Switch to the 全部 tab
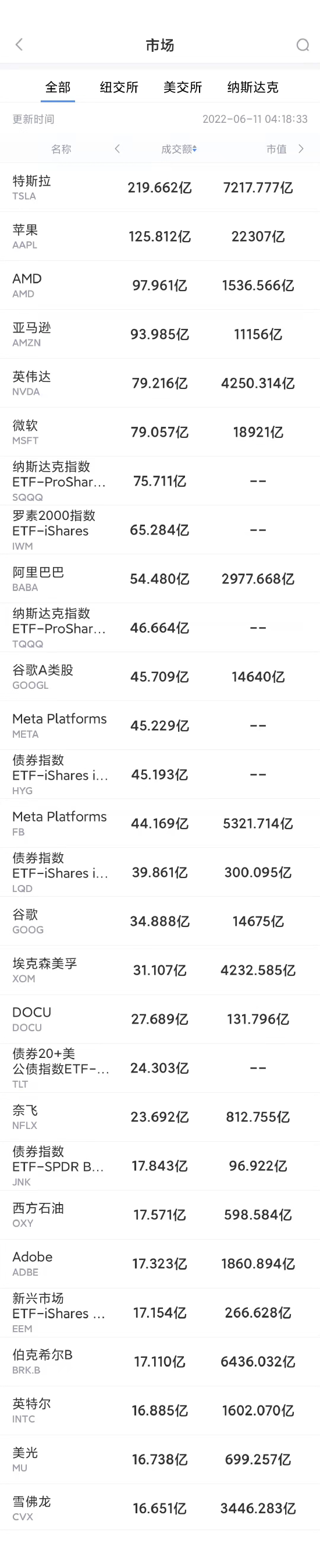Screen dimensions: 320x1568 tap(58, 87)
